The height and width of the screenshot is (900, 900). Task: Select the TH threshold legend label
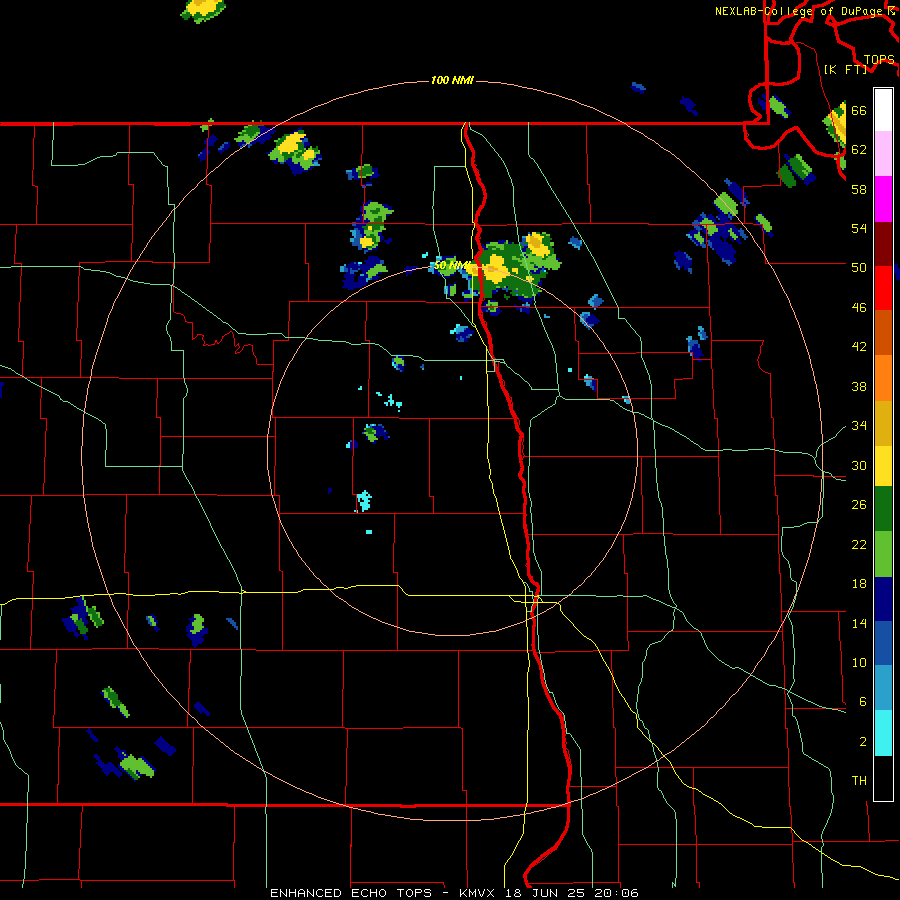coord(859,781)
